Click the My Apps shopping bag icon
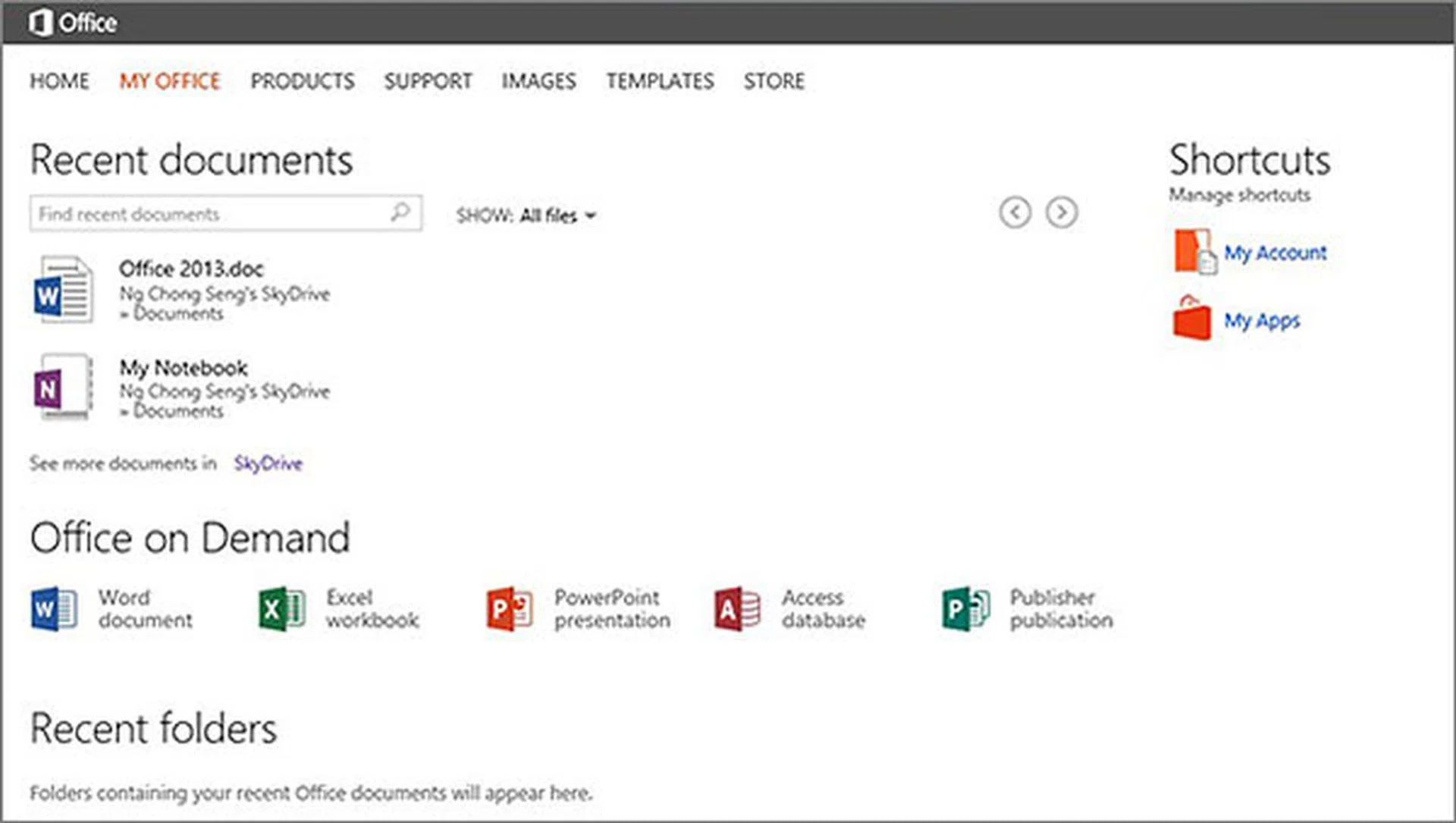1456x823 pixels. tap(1192, 319)
